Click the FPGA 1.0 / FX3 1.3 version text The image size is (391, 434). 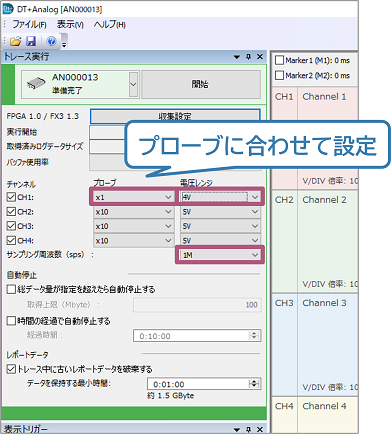[43, 116]
